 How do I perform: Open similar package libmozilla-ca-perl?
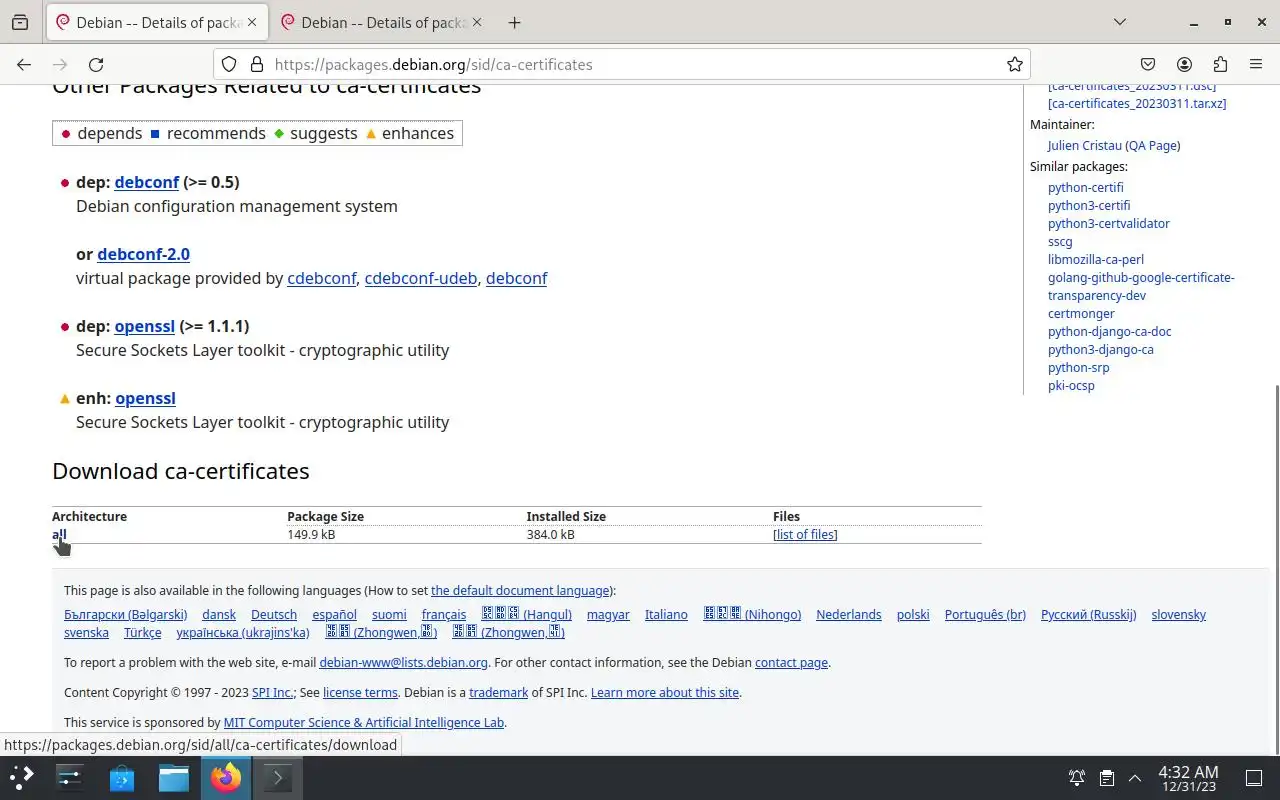(1096, 259)
